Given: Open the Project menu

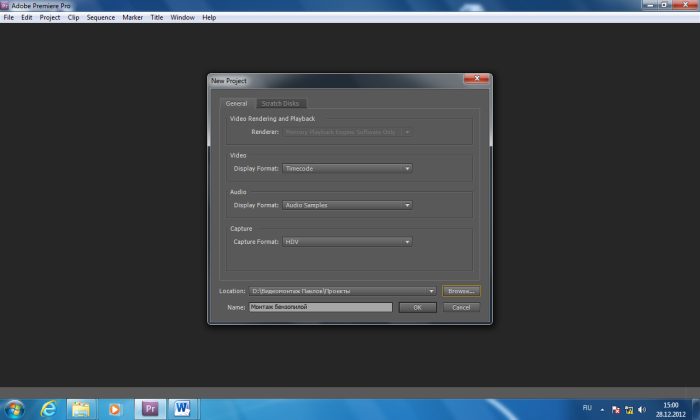Looking at the screenshot, I should point(50,17).
